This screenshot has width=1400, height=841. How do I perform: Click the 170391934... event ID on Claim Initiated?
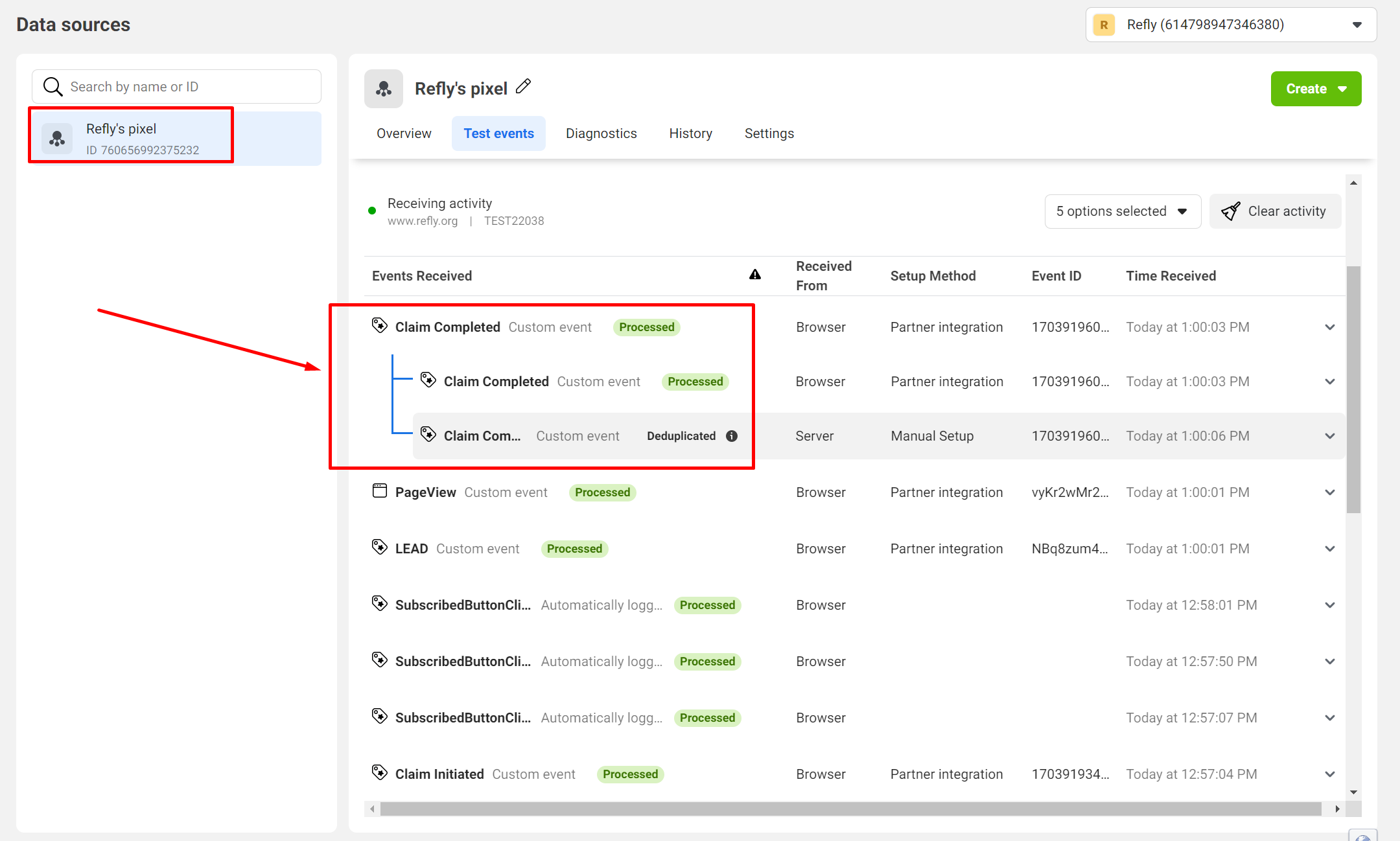1071,774
